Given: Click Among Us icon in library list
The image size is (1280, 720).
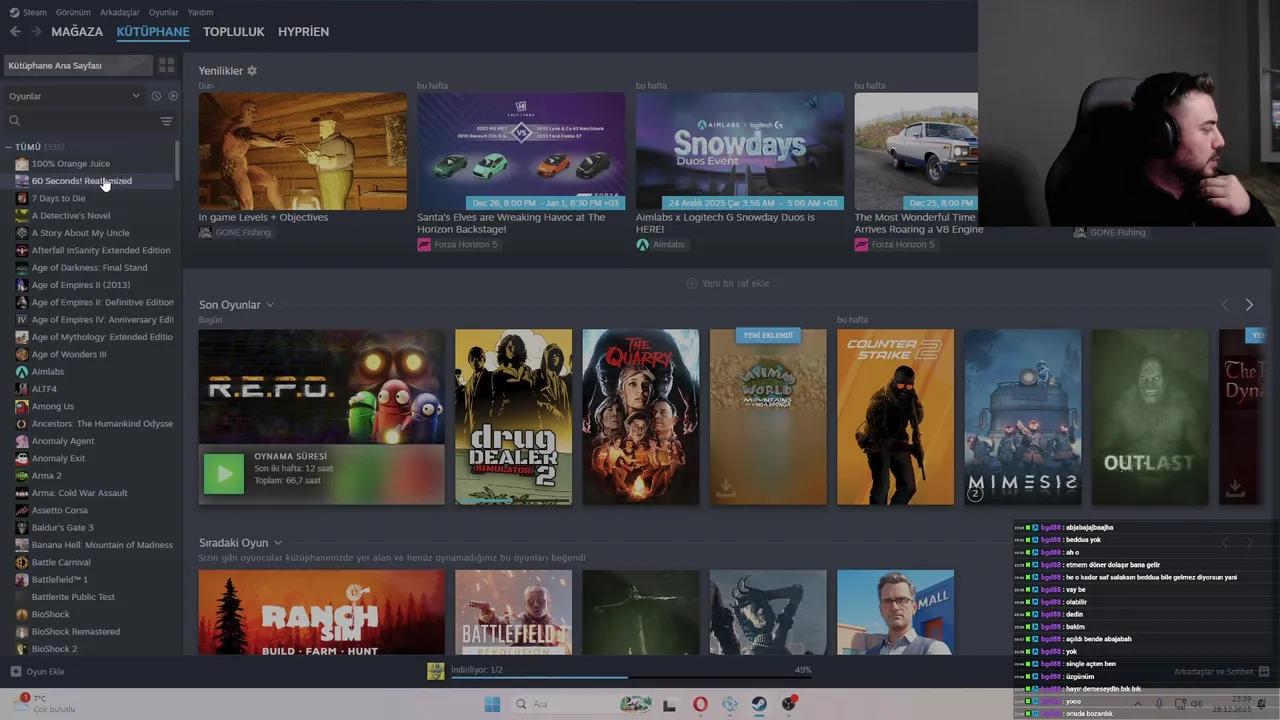Looking at the screenshot, I should pyautogui.click(x=21, y=406).
